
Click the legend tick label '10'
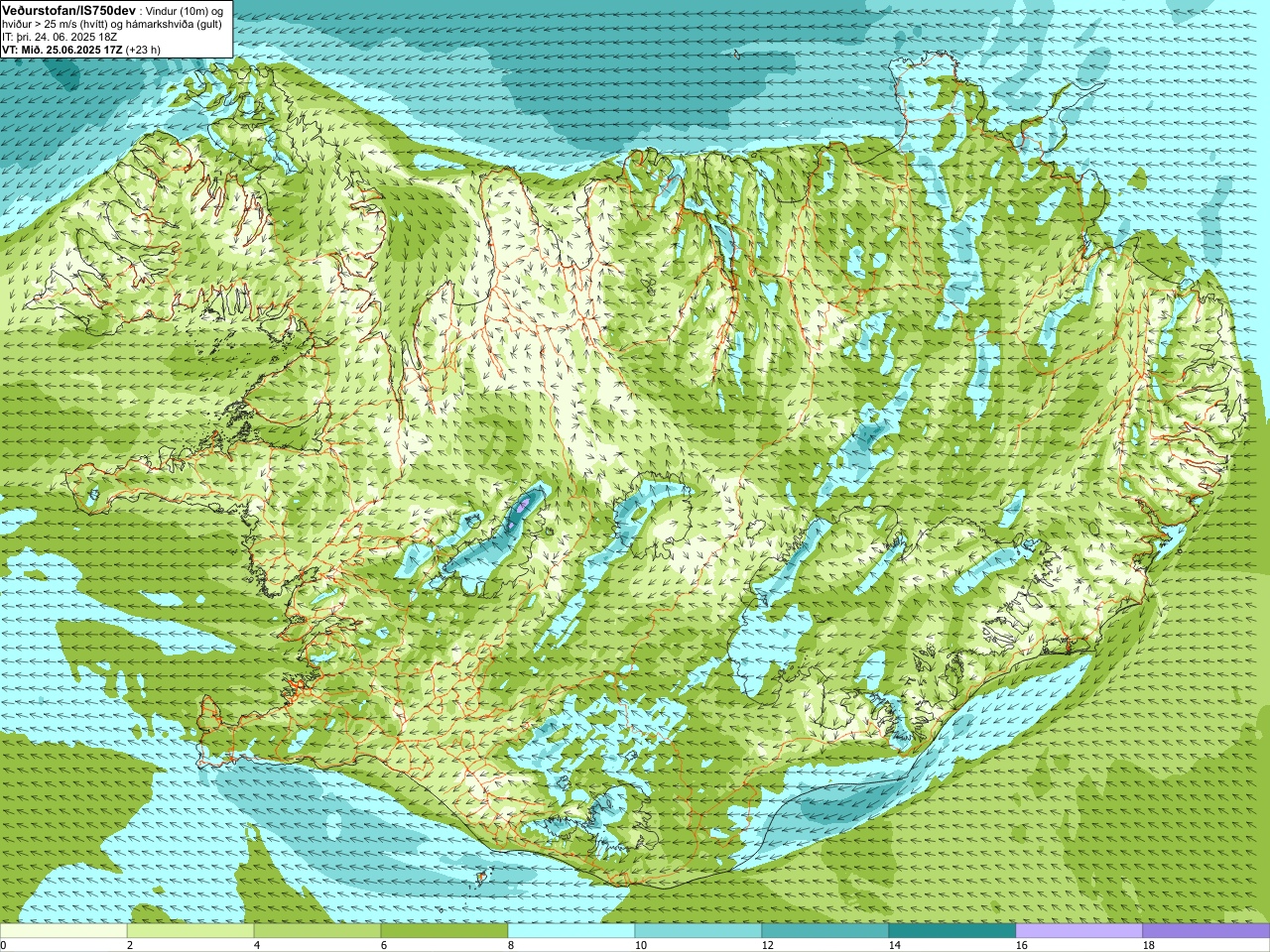coord(641,945)
